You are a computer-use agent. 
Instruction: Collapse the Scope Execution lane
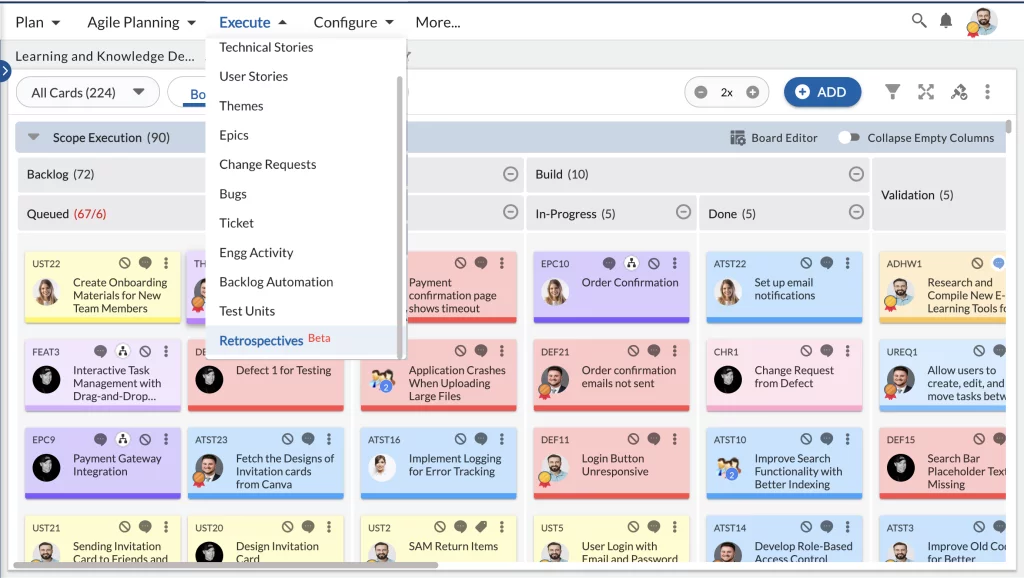coord(34,137)
